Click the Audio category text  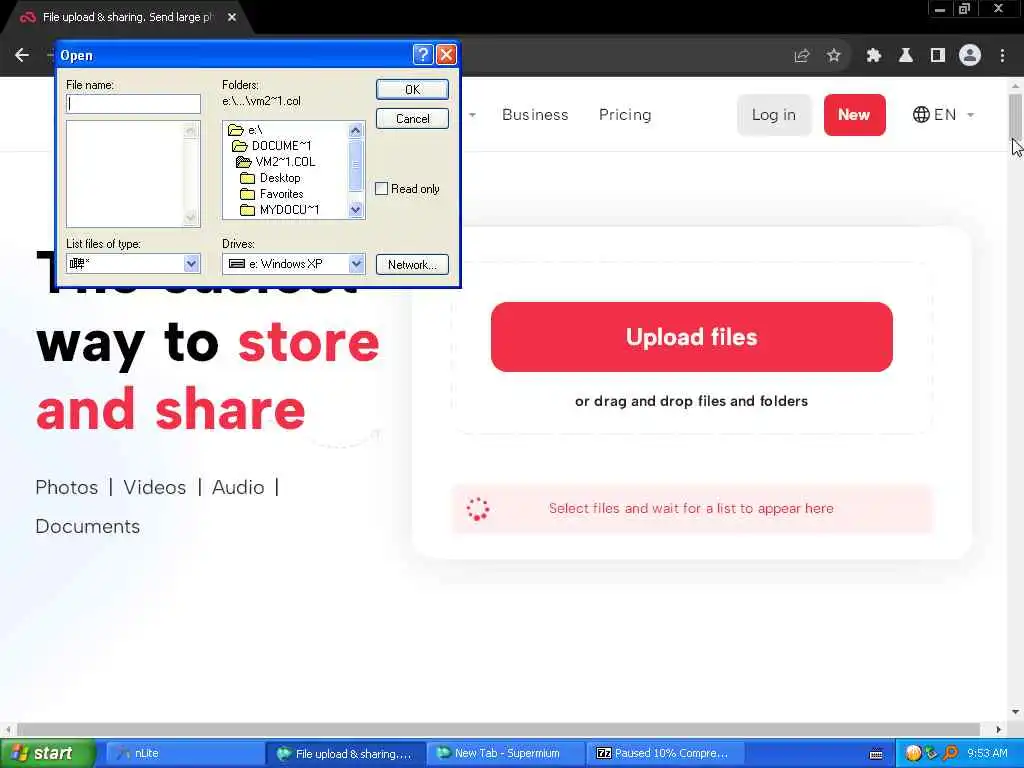point(238,487)
